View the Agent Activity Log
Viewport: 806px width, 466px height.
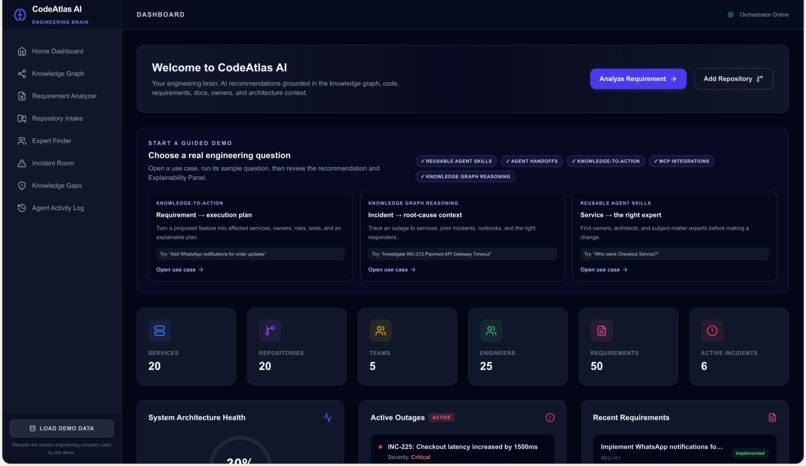point(62,208)
